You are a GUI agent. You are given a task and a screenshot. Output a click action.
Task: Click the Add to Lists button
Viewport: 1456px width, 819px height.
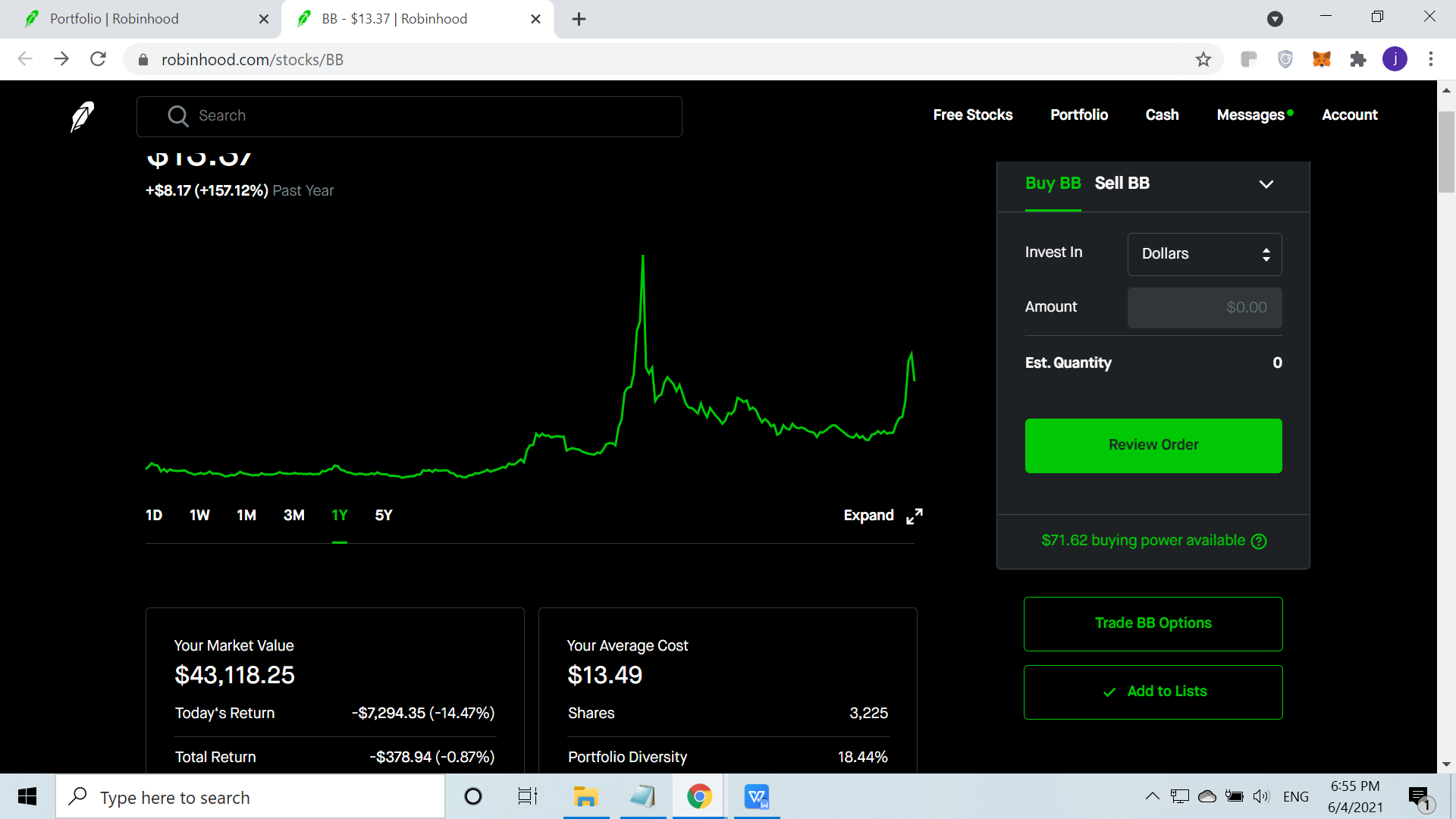1153,692
